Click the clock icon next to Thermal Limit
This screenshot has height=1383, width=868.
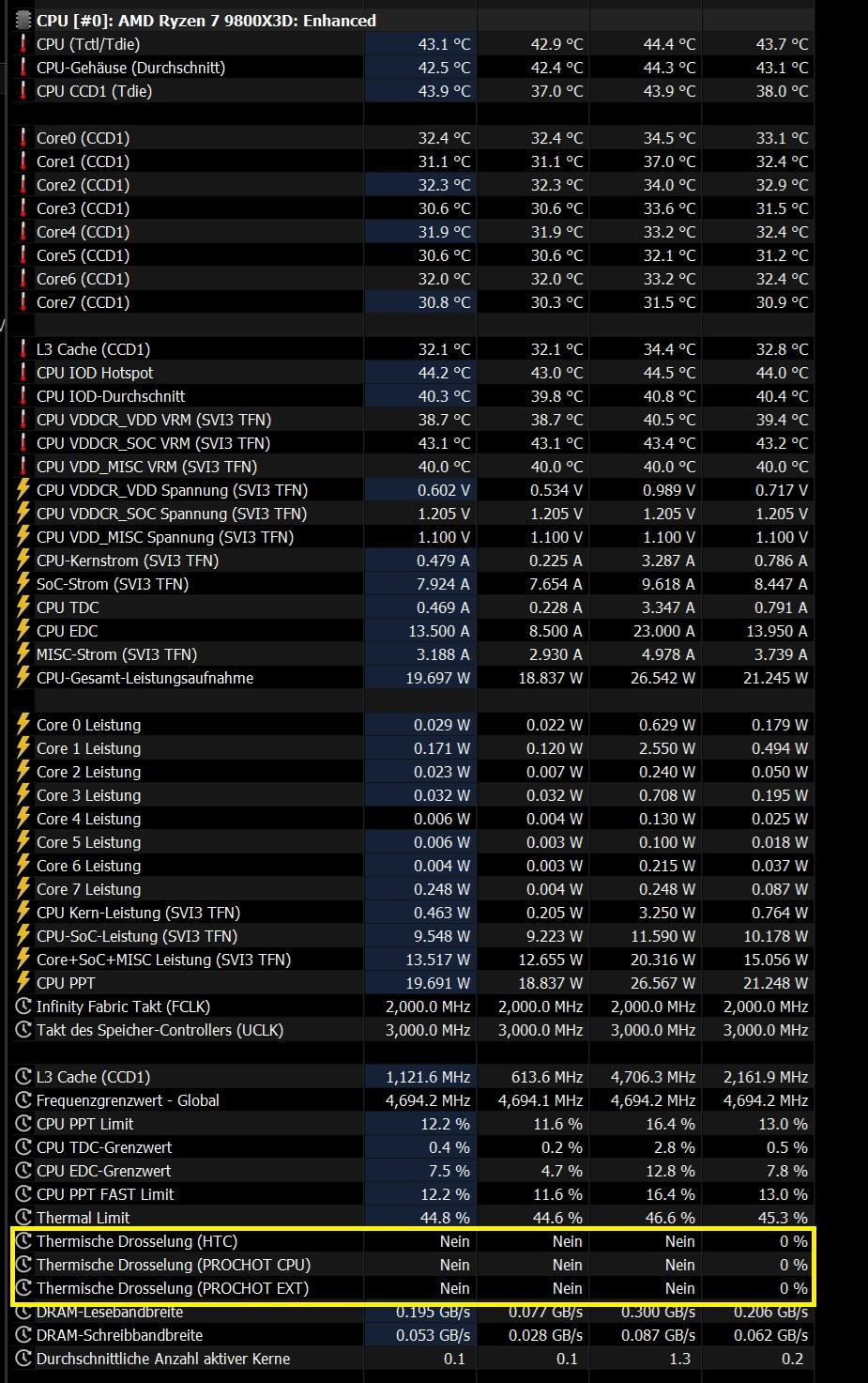23,1218
